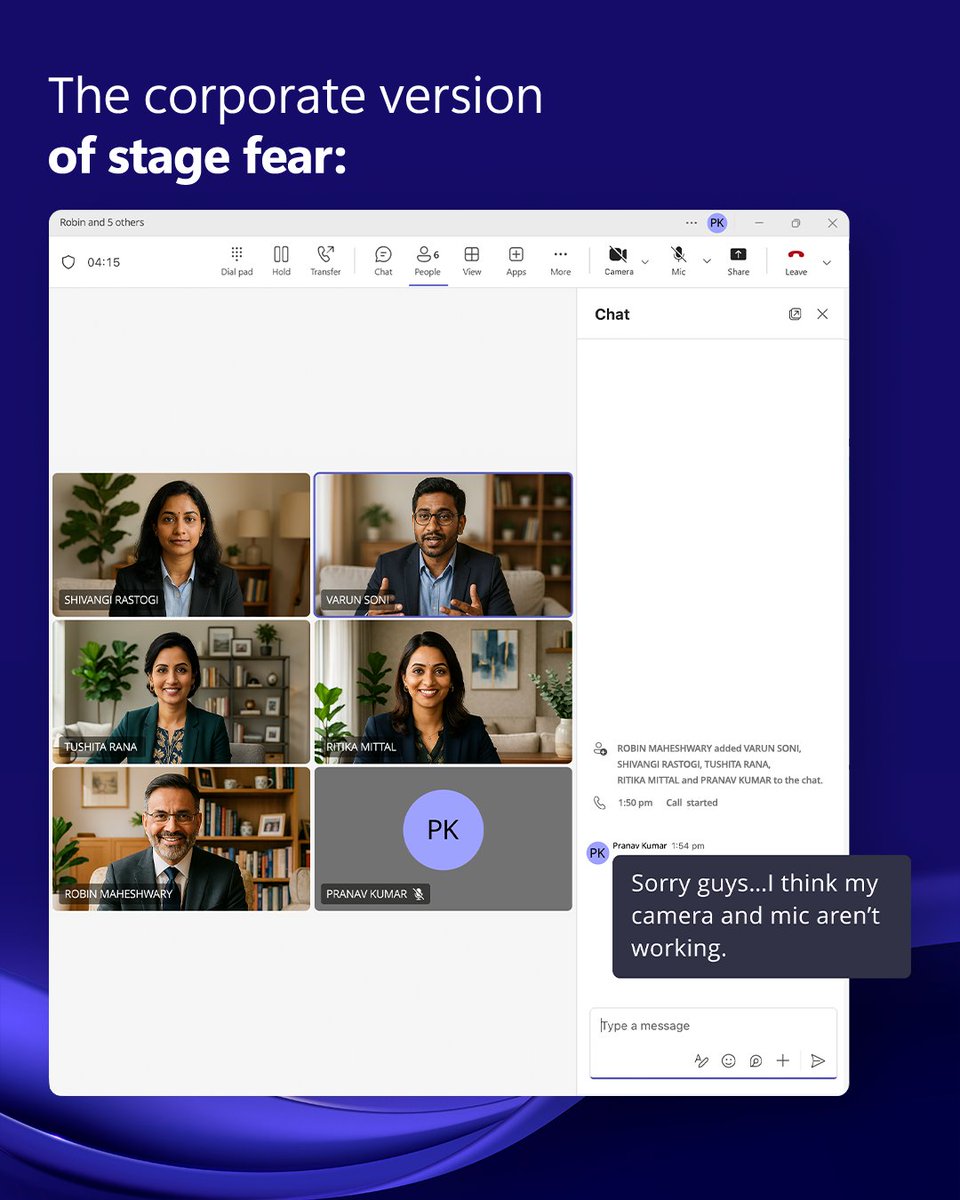The height and width of the screenshot is (1200, 960).
Task: Select Varun Soni's video tile
Action: point(443,544)
